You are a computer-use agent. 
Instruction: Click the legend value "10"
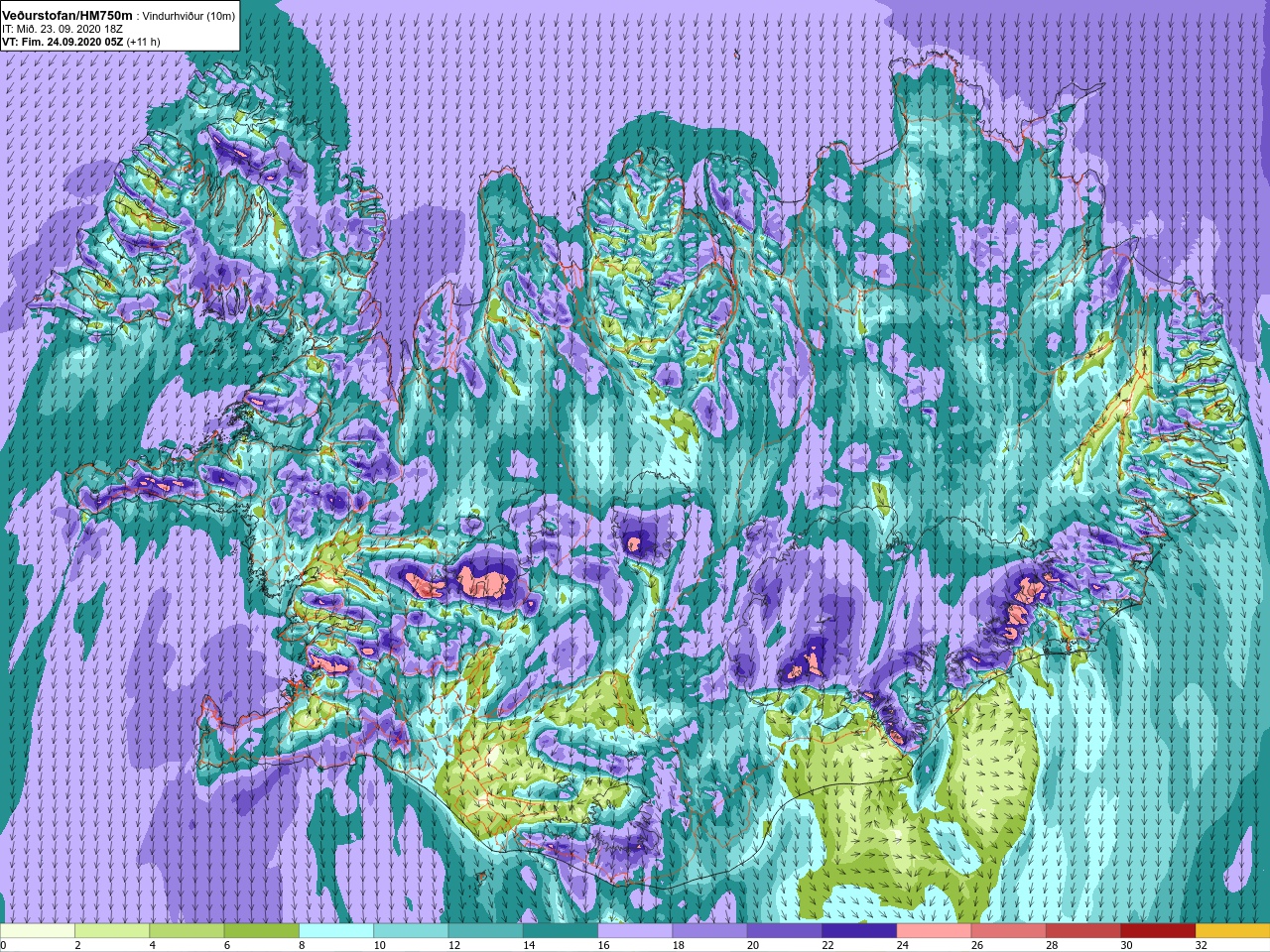click(380, 946)
